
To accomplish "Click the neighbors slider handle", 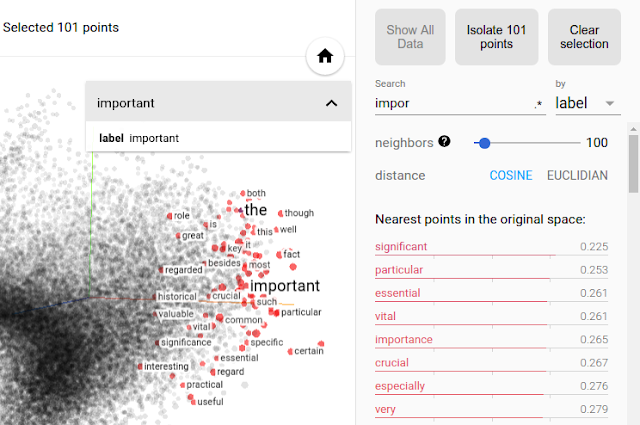I will pyautogui.click(x=484, y=143).
